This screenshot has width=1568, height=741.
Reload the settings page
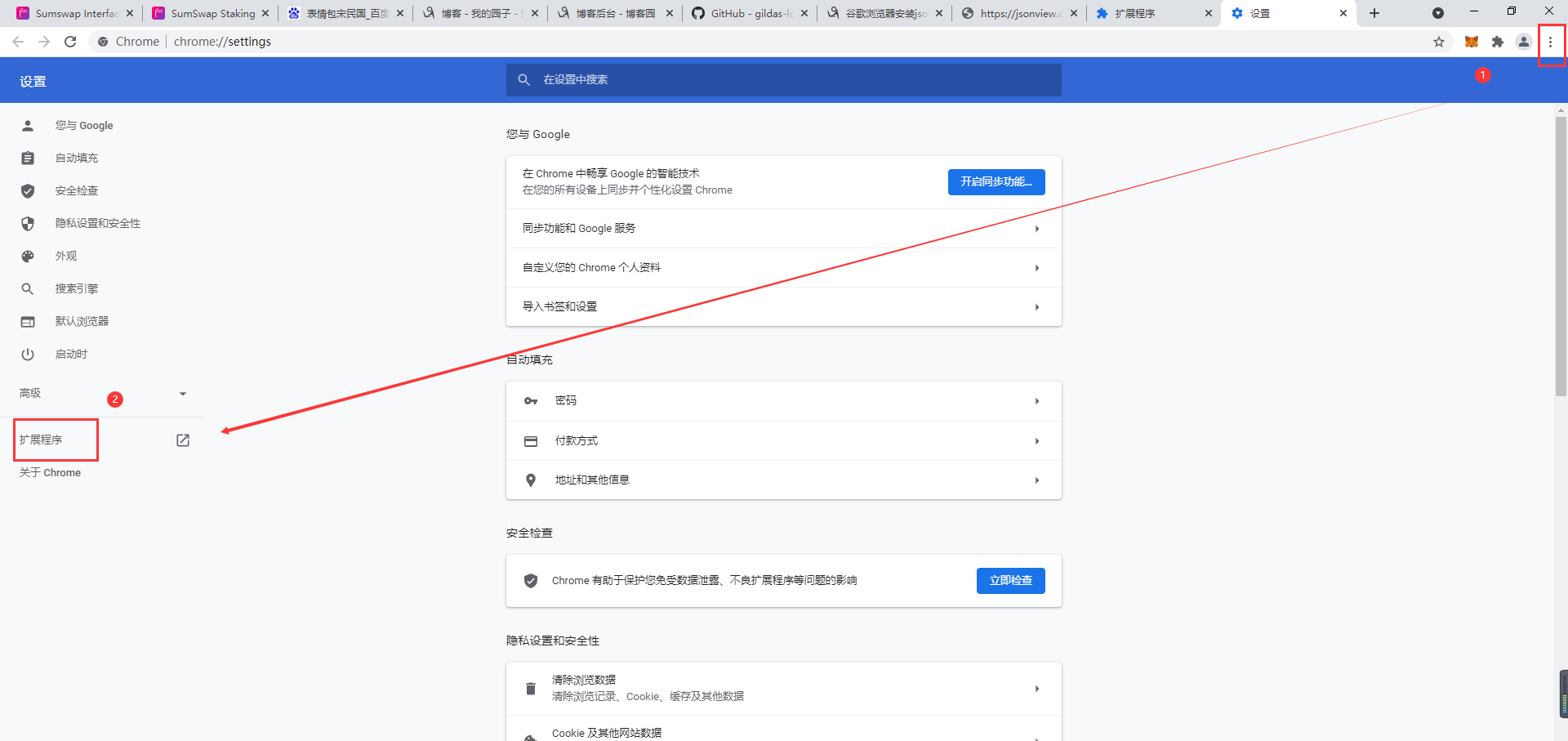70,42
